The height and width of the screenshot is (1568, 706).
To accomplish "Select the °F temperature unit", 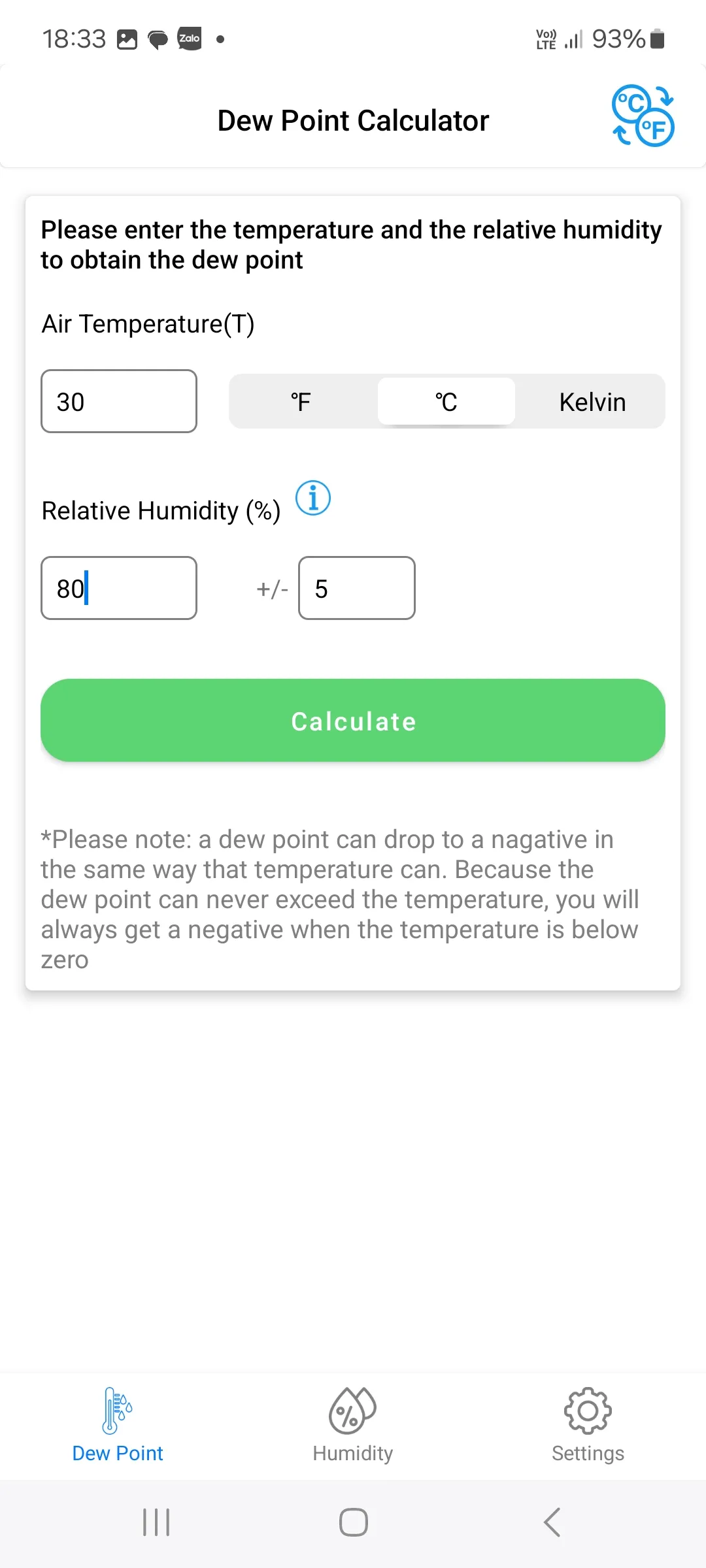I will [x=301, y=402].
